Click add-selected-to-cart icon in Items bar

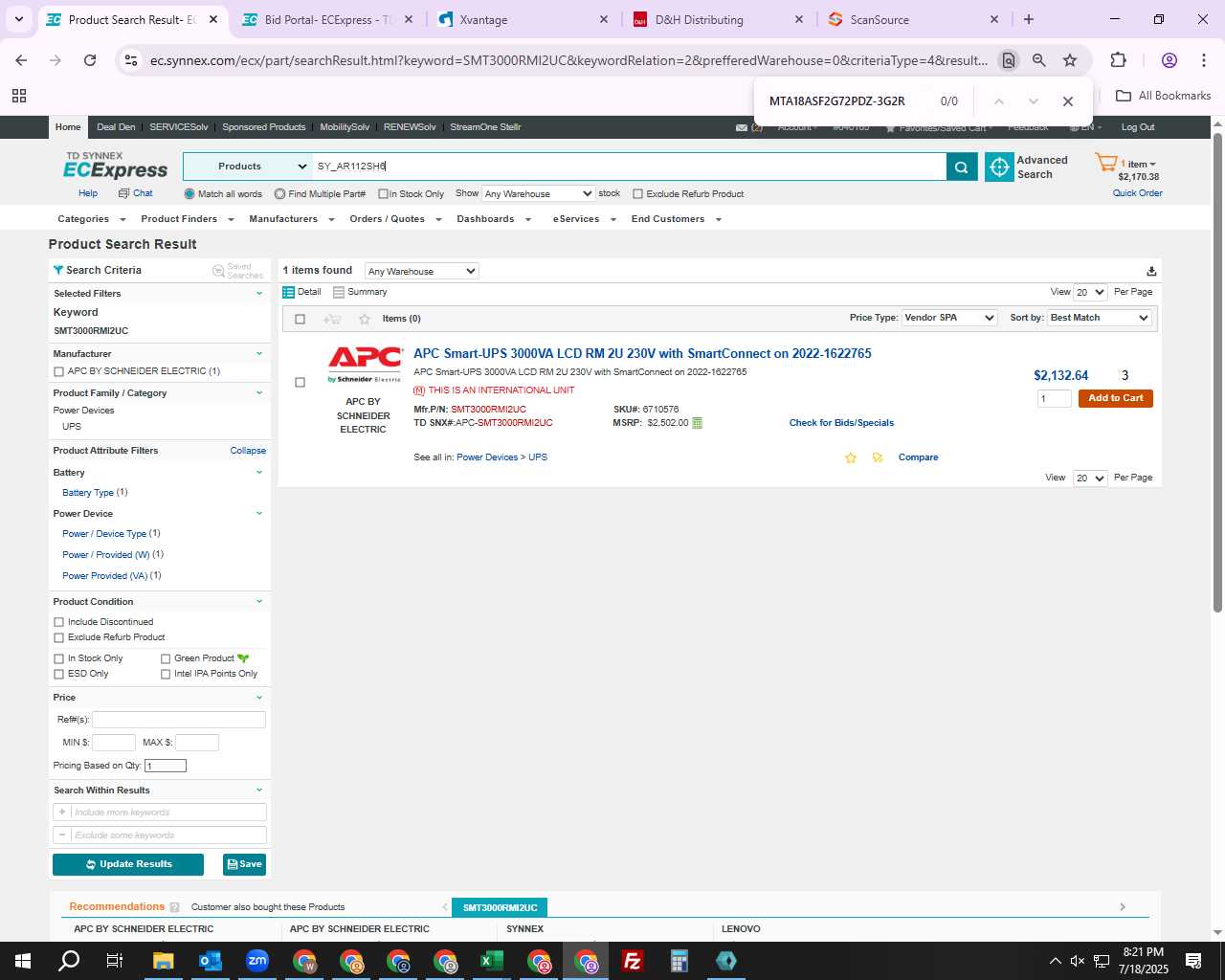(x=332, y=319)
